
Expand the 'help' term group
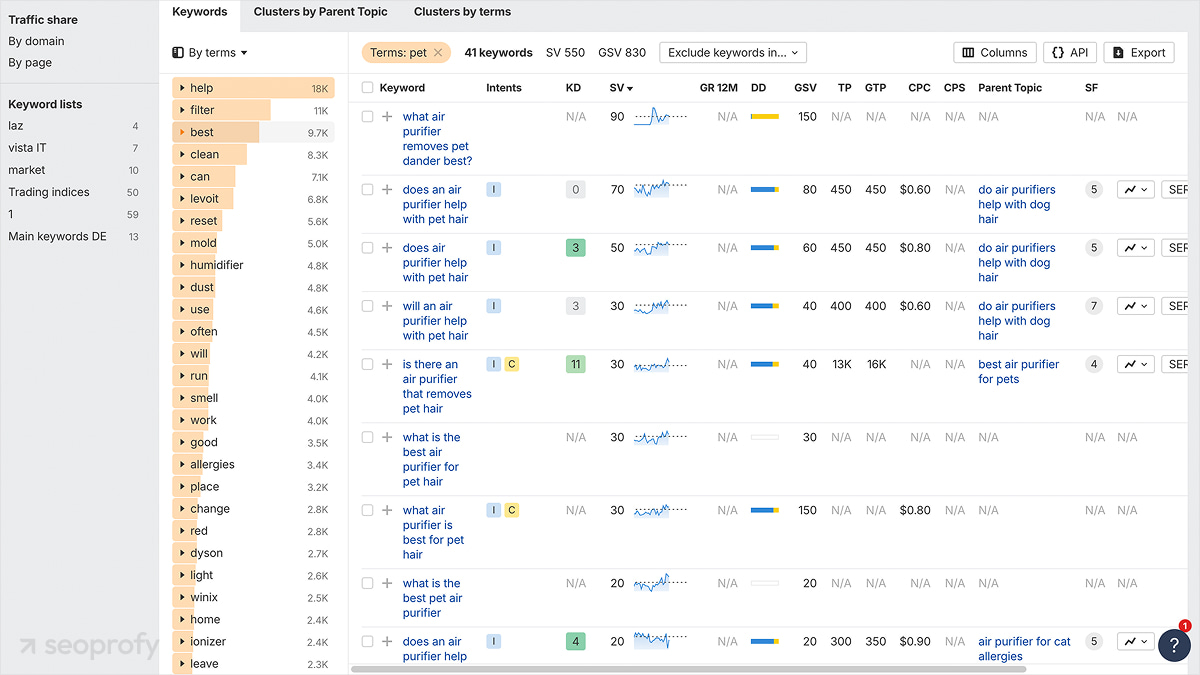(182, 88)
